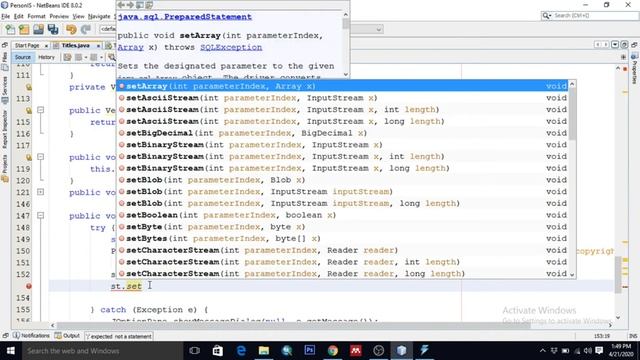Open the Output panel button
The height and width of the screenshot is (360, 640).
(x=67, y=336)
